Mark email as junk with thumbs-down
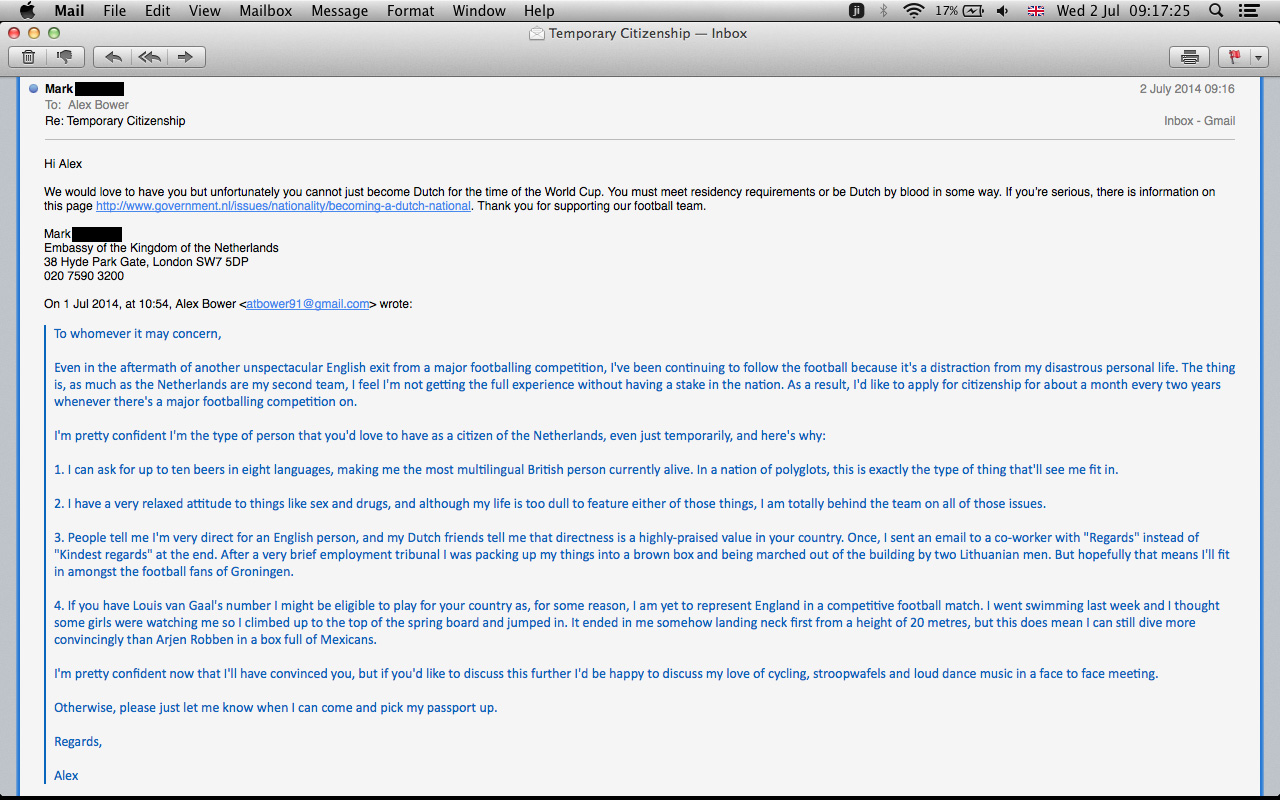1280x800 pixels. tap(65, 57)
